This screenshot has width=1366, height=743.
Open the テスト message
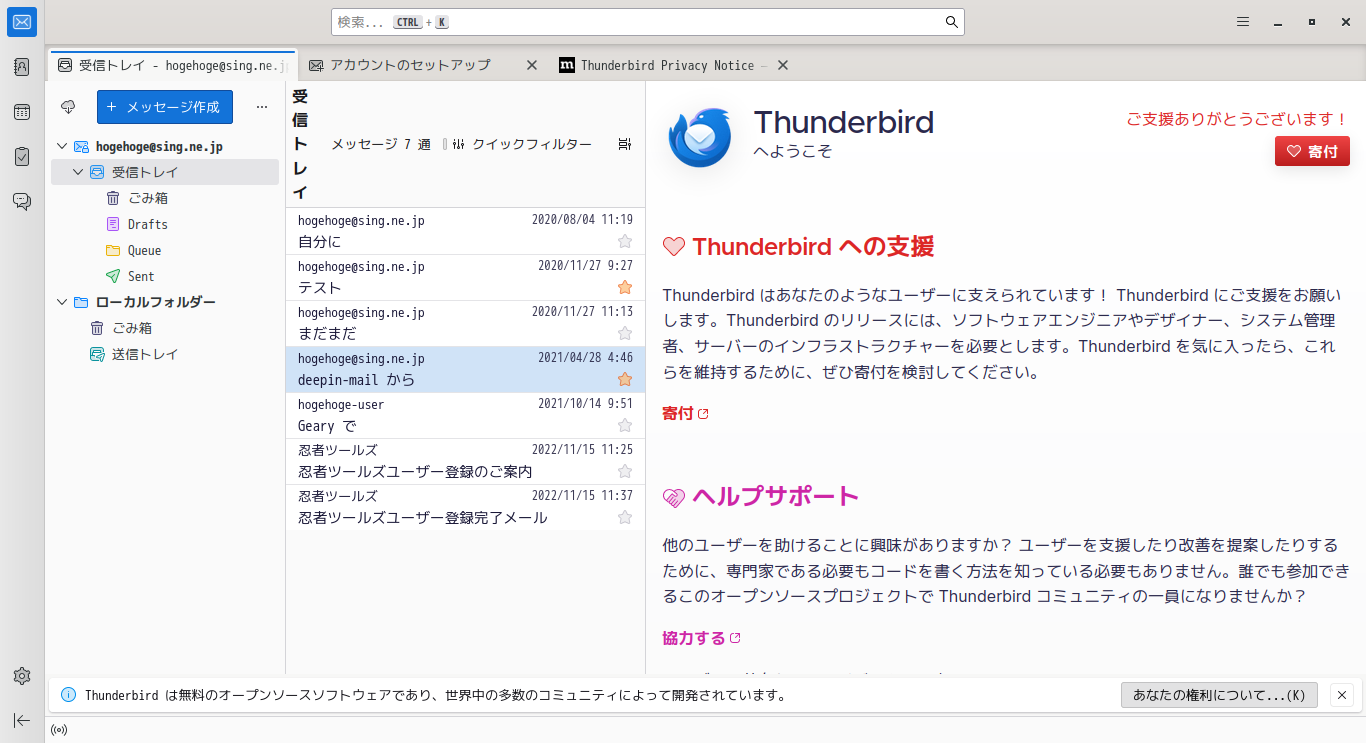coord(465,277)
